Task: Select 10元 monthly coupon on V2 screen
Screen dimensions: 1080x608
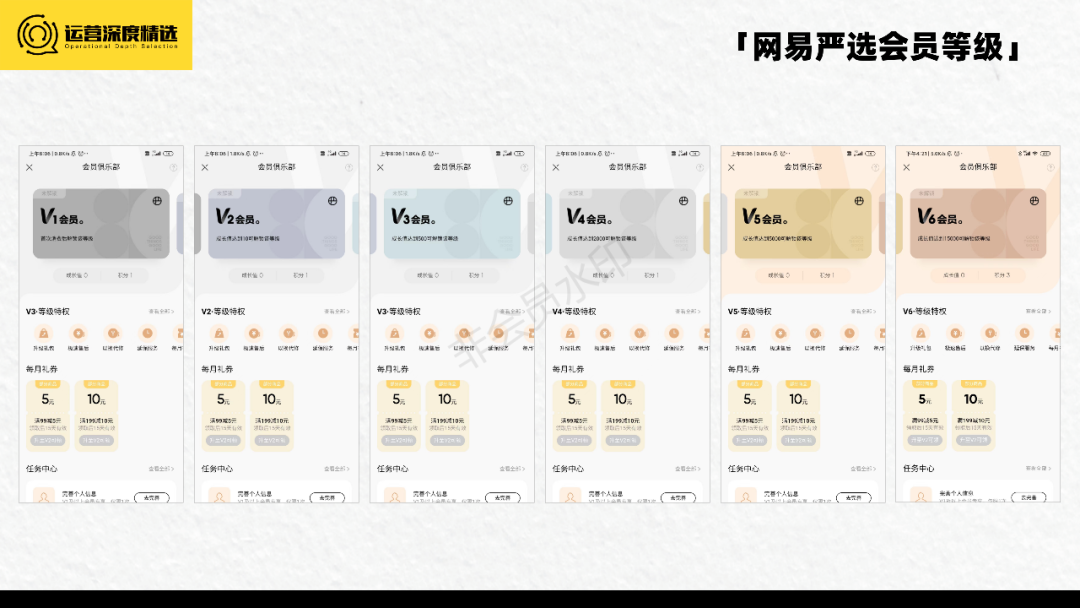Action: (271, 416)
